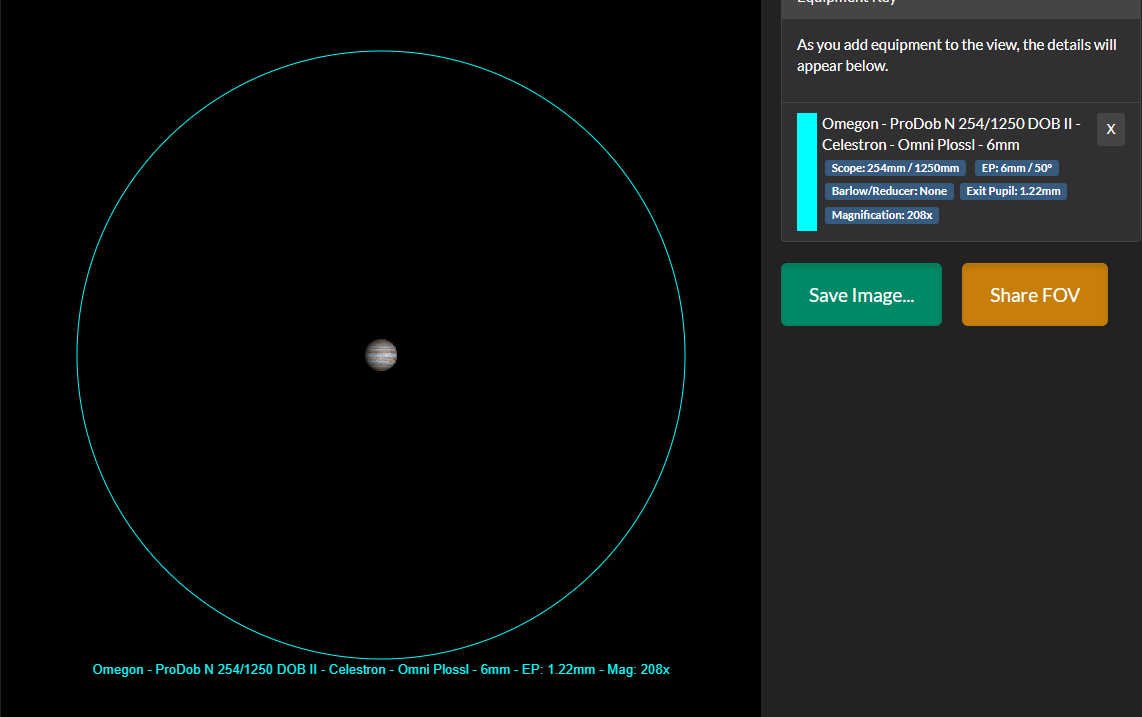Select the Scope: 254mm / 1250mm badge
1142x717 pixels.
[x=895, y=168]
